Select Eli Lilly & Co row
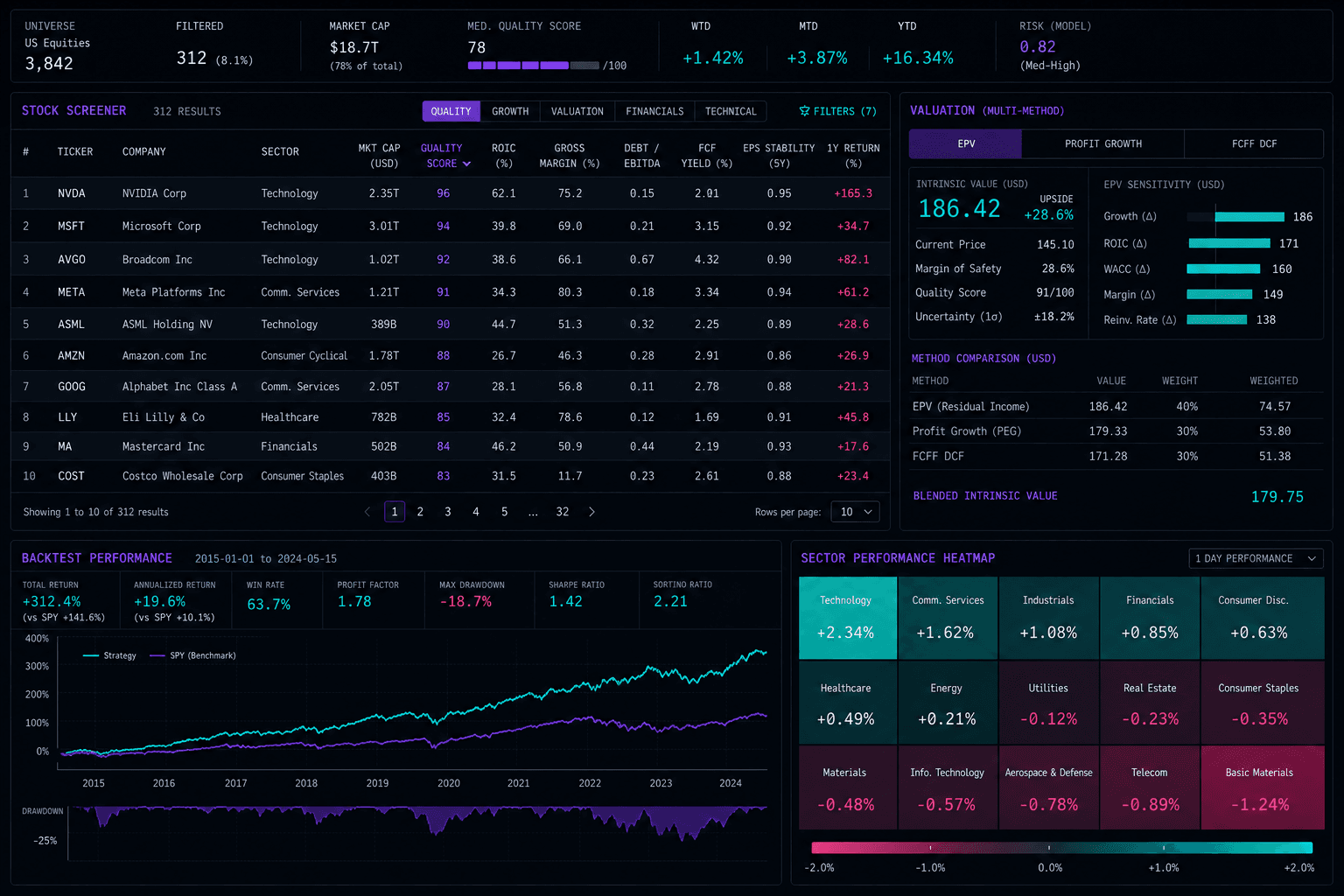This screenshot has width=1344, height=896. tap(451, 417)
